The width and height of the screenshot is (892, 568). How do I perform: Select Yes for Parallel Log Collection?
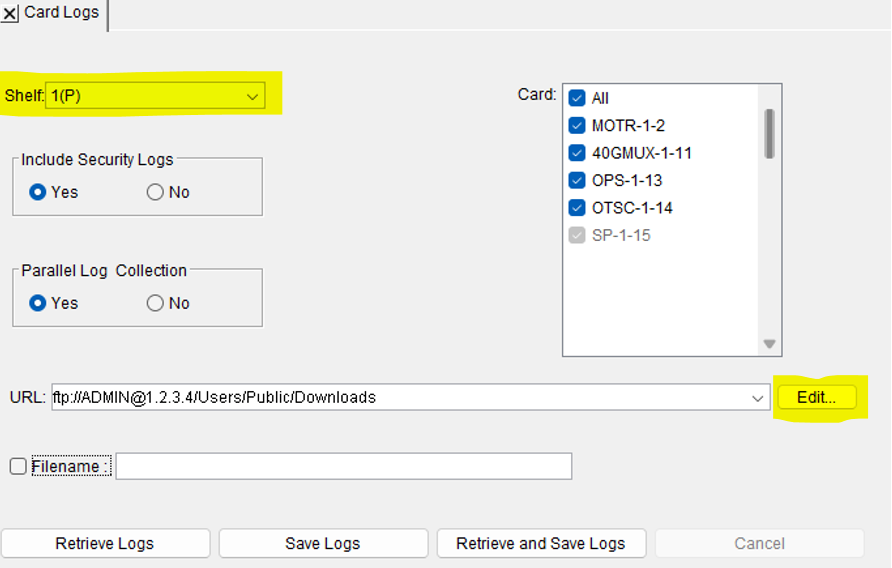[38, 303]
